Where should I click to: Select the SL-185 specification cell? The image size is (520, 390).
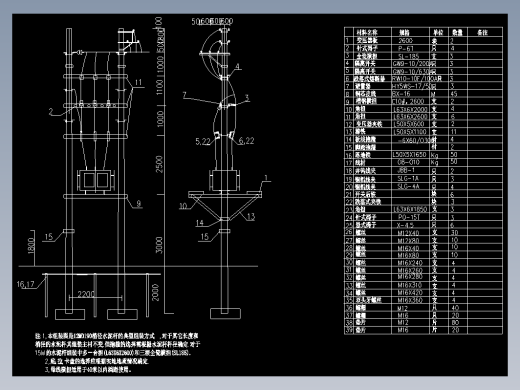(408, 56)
